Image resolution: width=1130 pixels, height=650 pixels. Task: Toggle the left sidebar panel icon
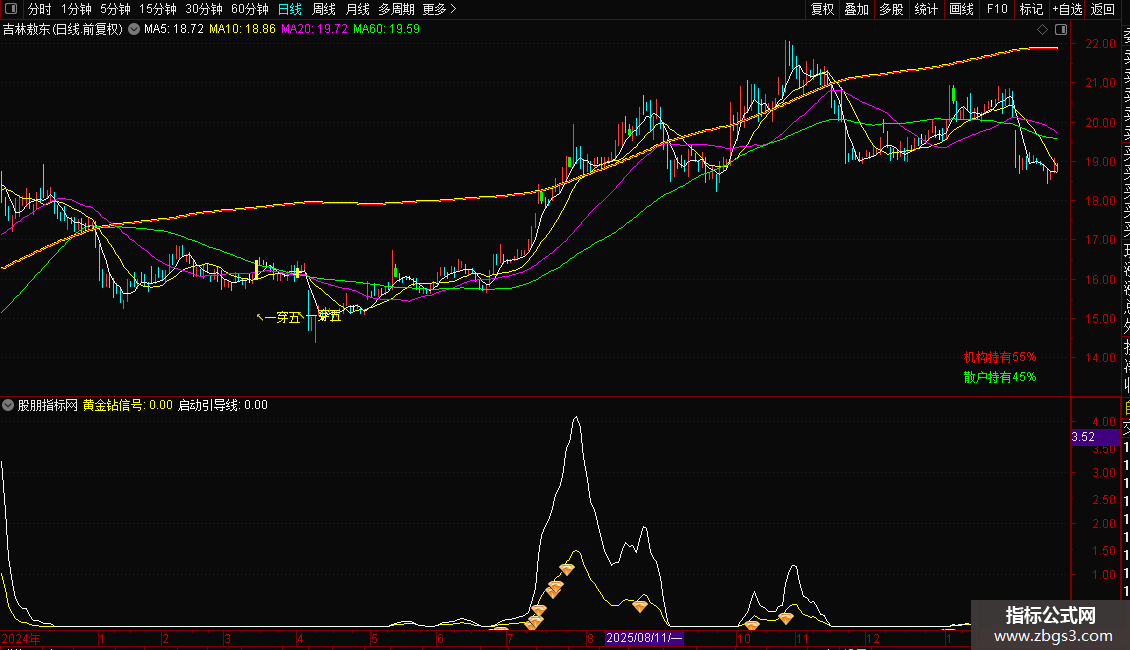(9, 9)
